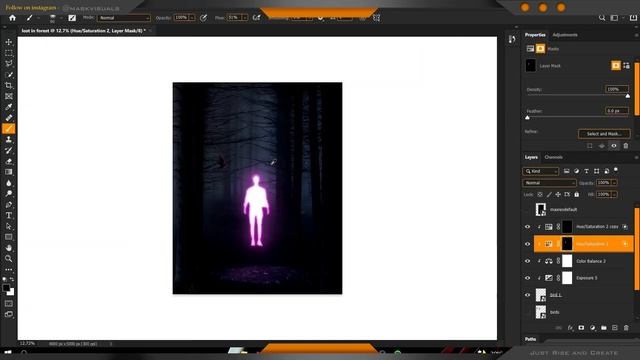Image resolution: width=640 pixels, height=360 pixels.
Task: Click the Create new layer icon
Action: click(x=615, y=328)
